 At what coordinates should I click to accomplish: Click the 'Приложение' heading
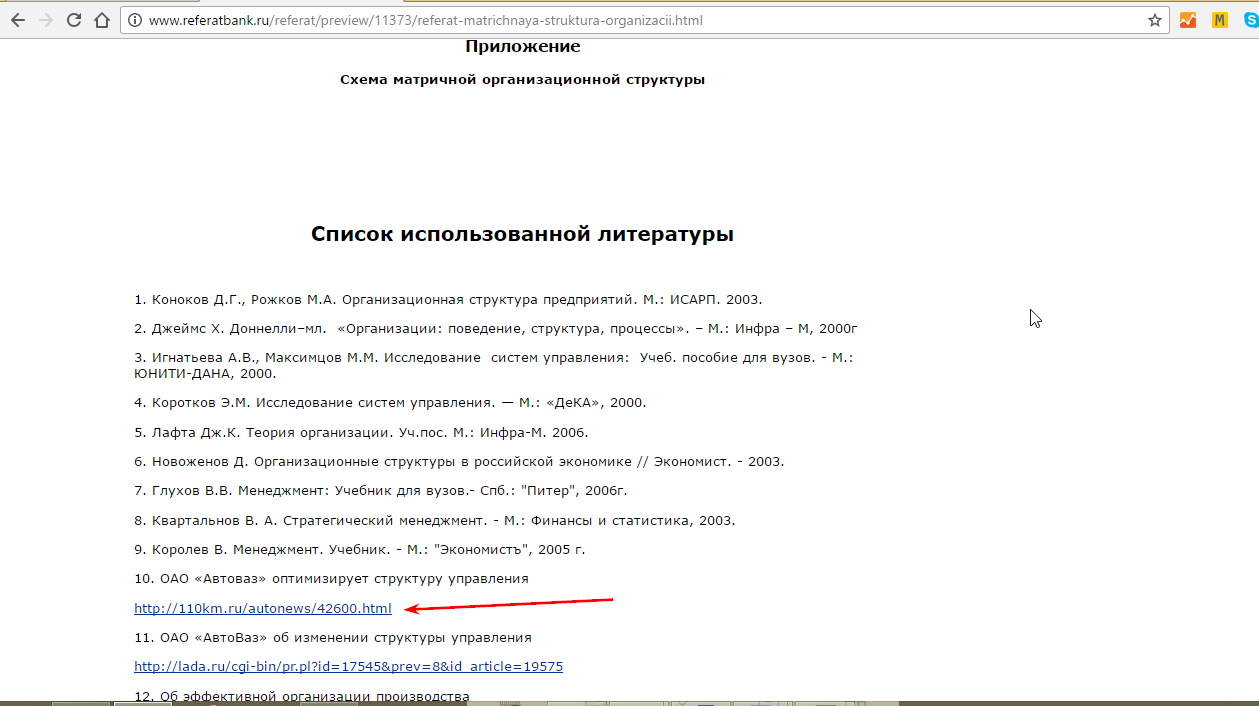click(x=522, y=46)
